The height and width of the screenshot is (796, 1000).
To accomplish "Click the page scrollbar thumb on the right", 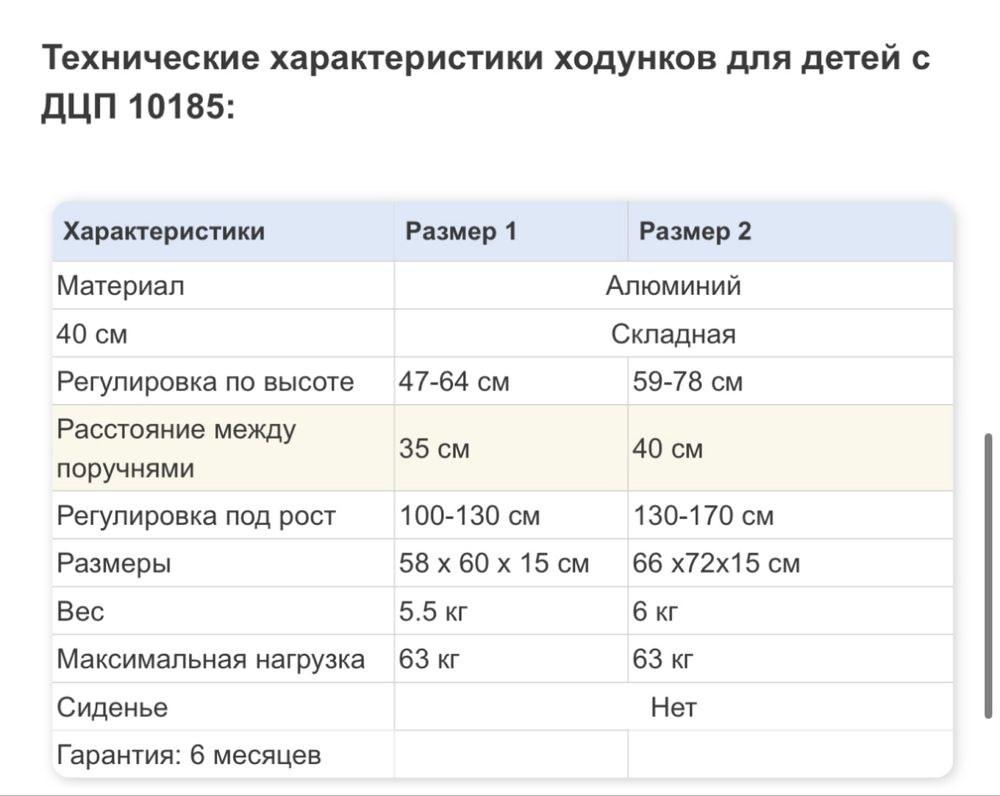I will pos(989,577).
